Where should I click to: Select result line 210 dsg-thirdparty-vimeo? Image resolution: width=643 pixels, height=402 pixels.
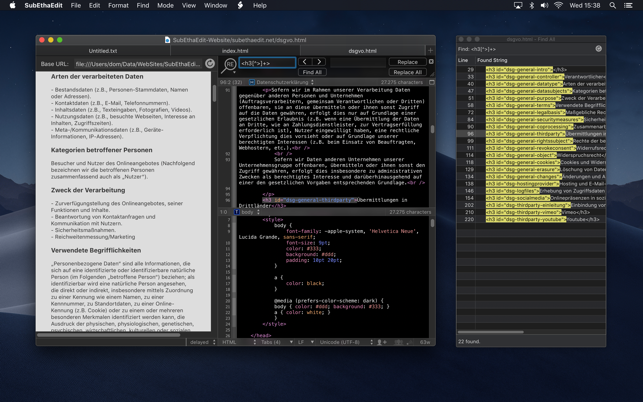point(531,212)
